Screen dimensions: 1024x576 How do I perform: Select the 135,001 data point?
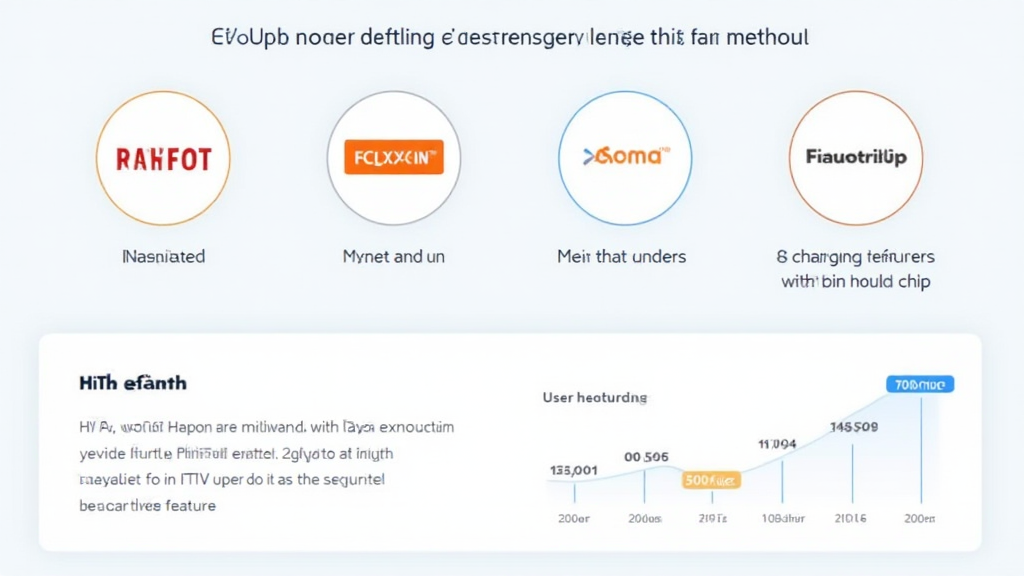[x=574, y=470]
